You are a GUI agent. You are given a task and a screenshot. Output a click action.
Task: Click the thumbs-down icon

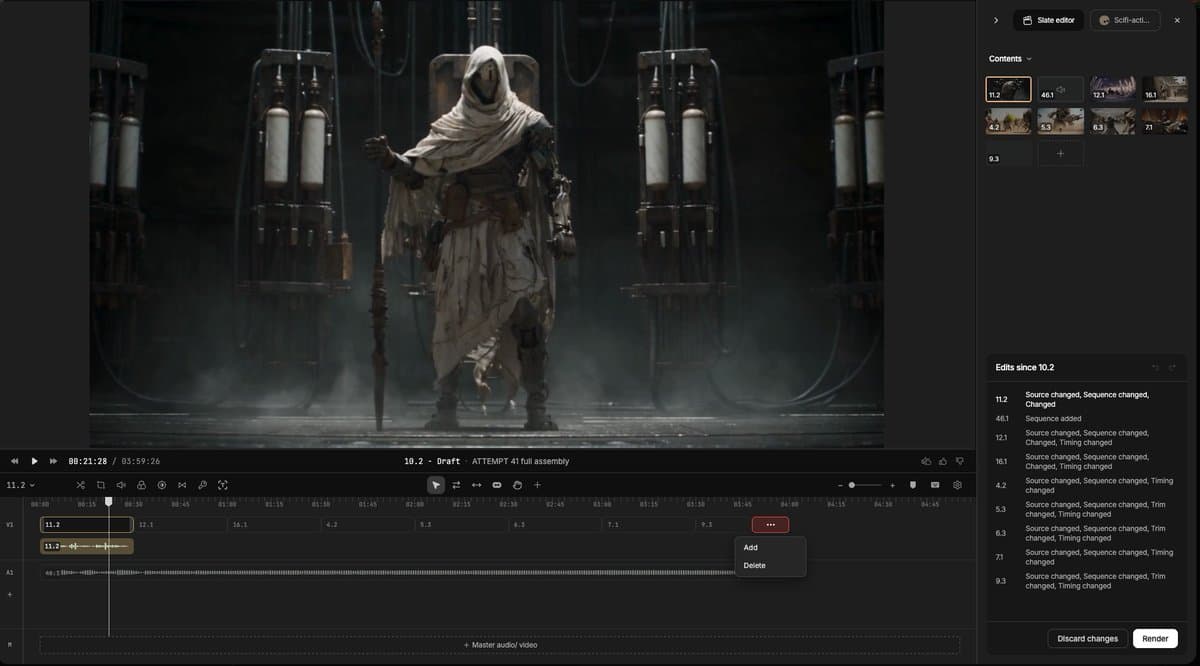pyautogui.click(x=960, y=461)
